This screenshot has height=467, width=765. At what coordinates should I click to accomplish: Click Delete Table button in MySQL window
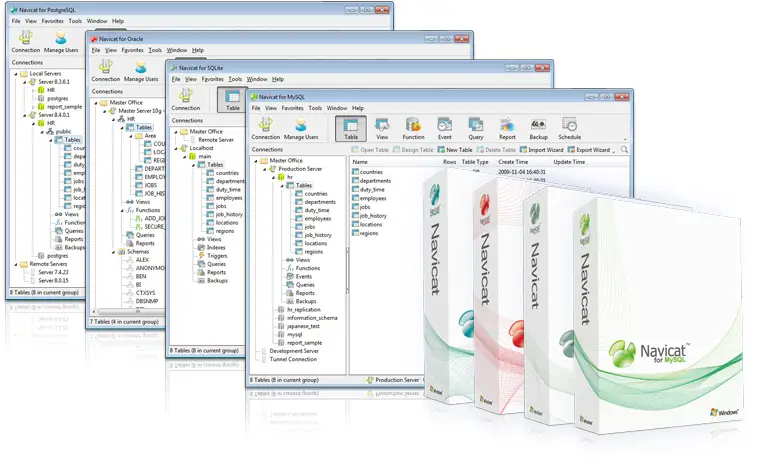[x=496, y=150]
